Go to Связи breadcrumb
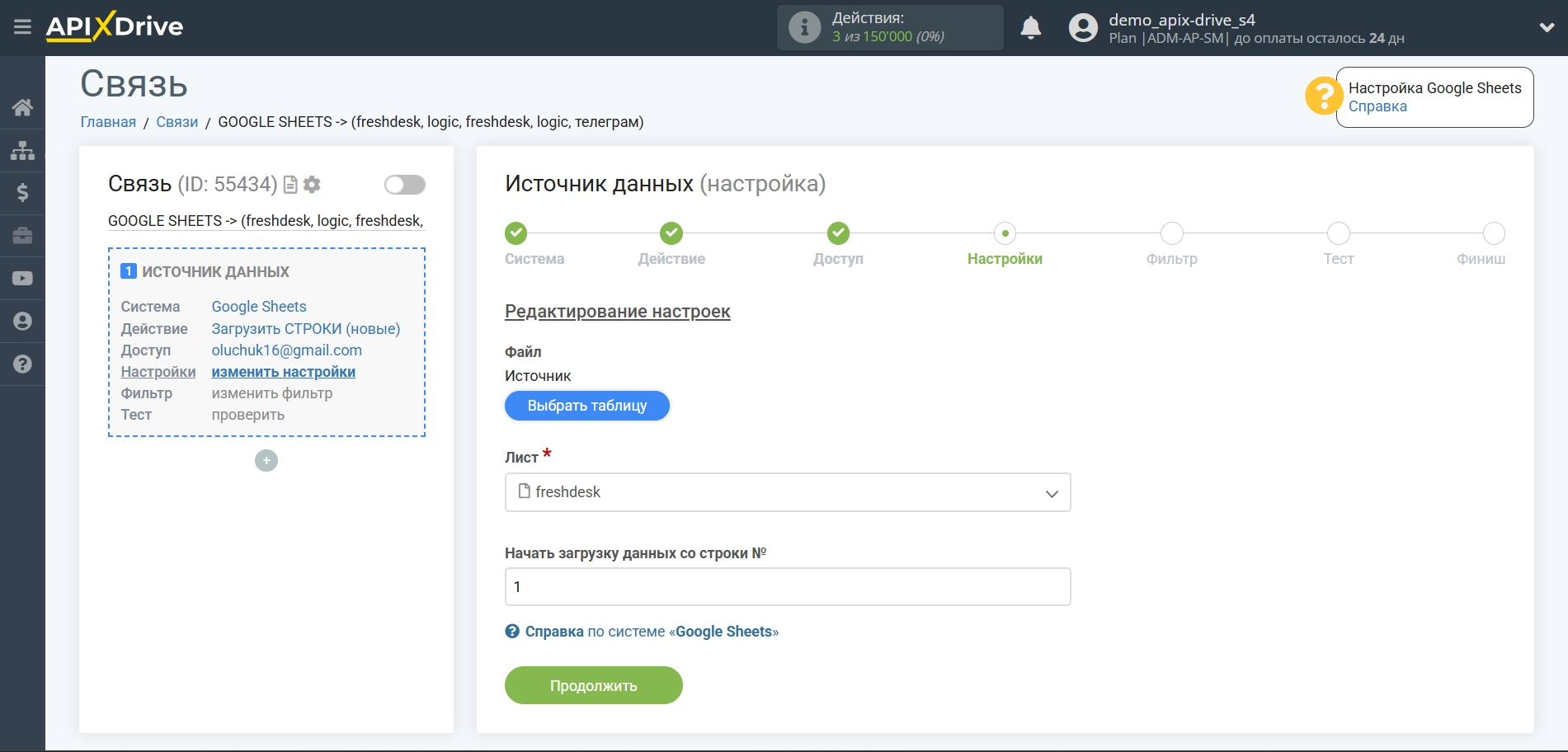Image resolution: width=1568 pixels, height=752 pixels. pyautogui.click(x=177, y=122)
